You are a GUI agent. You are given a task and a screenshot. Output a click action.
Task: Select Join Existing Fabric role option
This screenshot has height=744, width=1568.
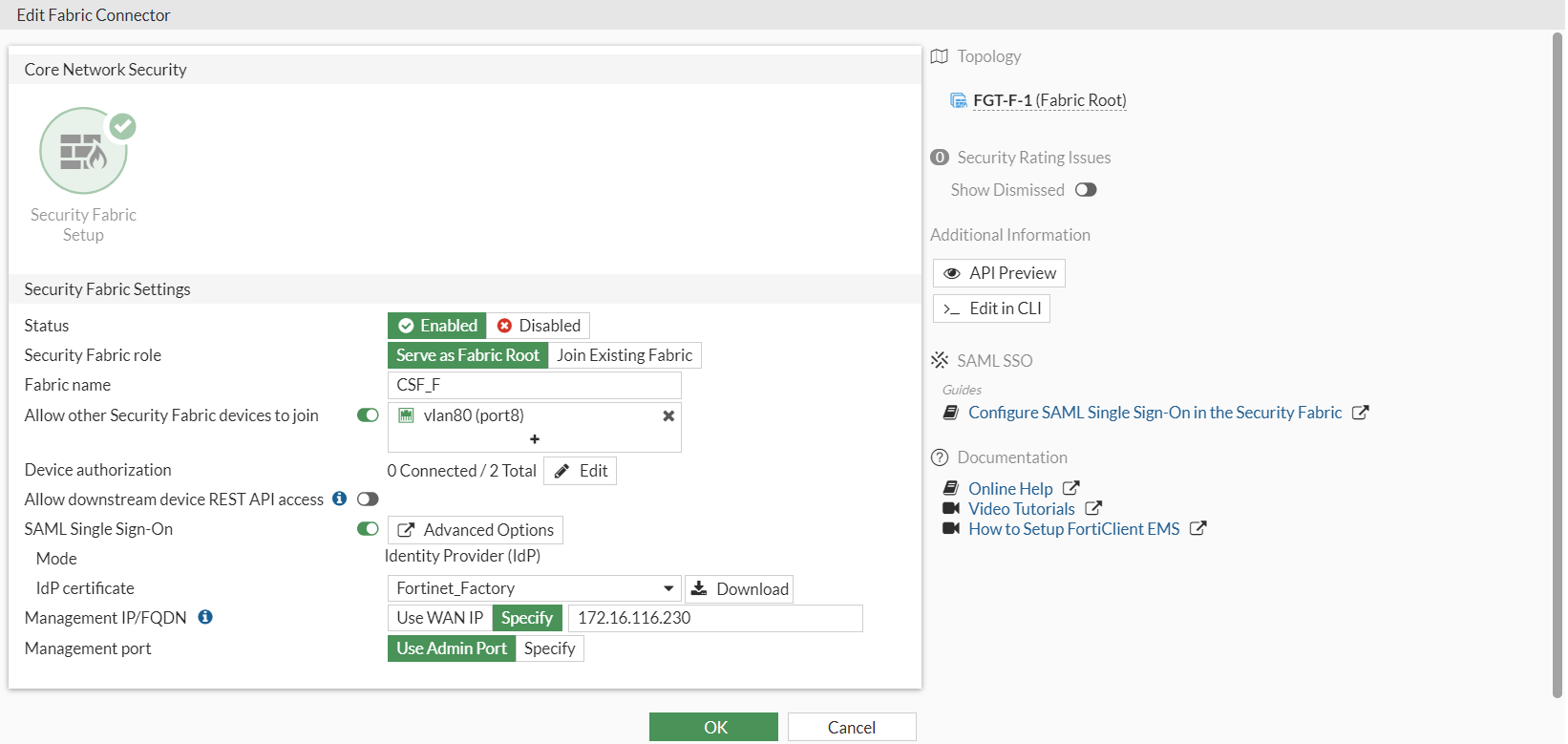(x=625, y=355)
